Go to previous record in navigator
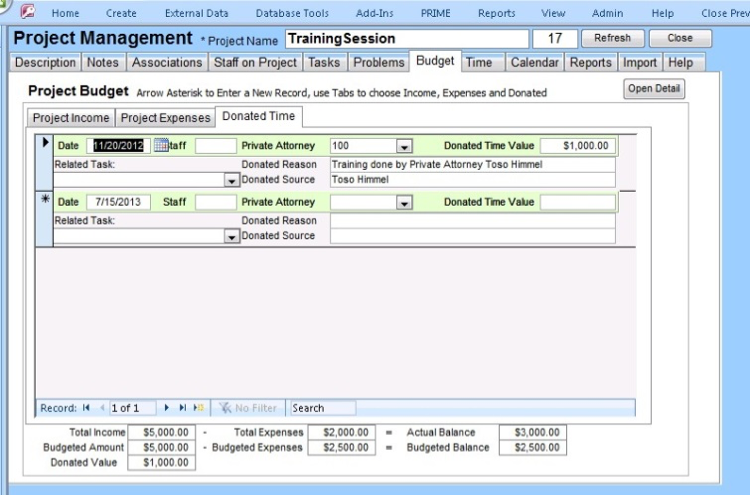The image size is (750, 495). click(102, 408)
